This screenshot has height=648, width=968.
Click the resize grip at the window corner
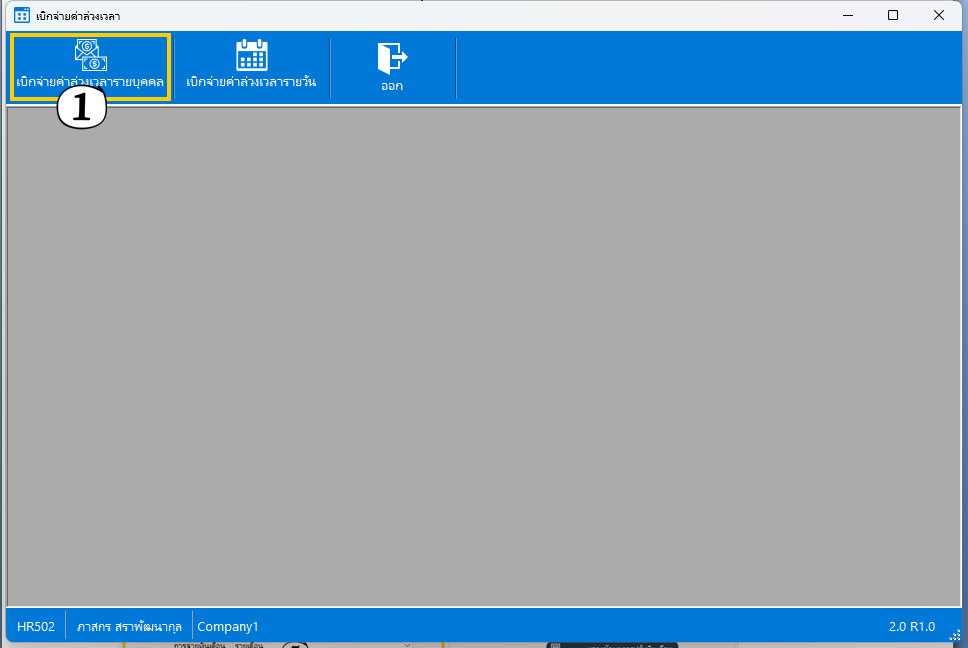954,635
